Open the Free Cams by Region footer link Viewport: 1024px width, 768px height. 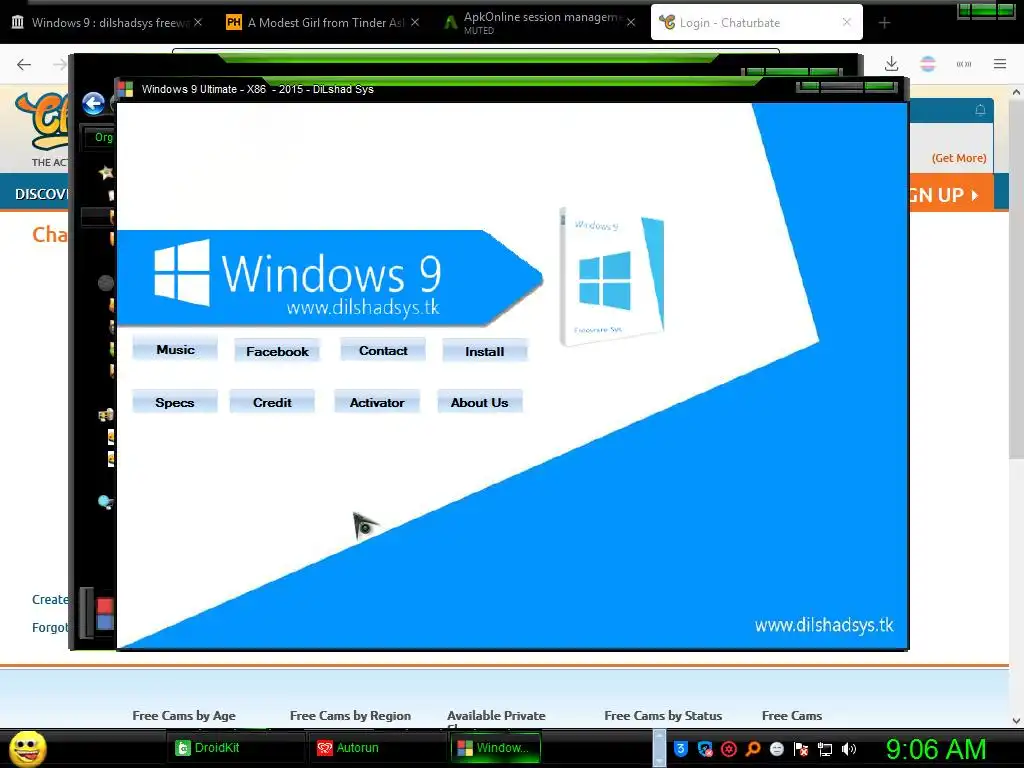point(350,716)
